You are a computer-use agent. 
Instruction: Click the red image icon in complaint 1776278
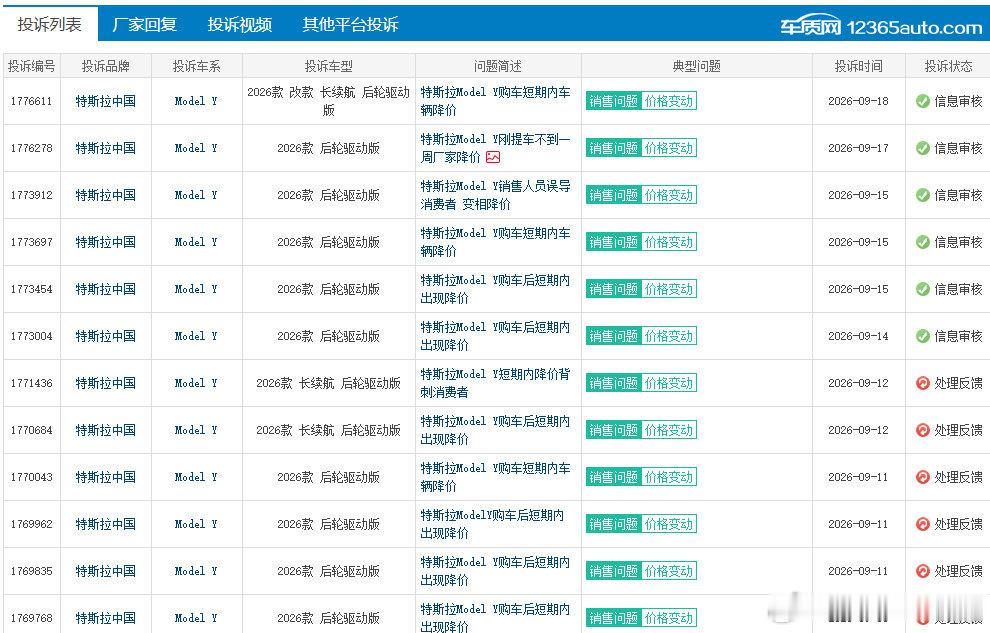click(x=492, y=157)
